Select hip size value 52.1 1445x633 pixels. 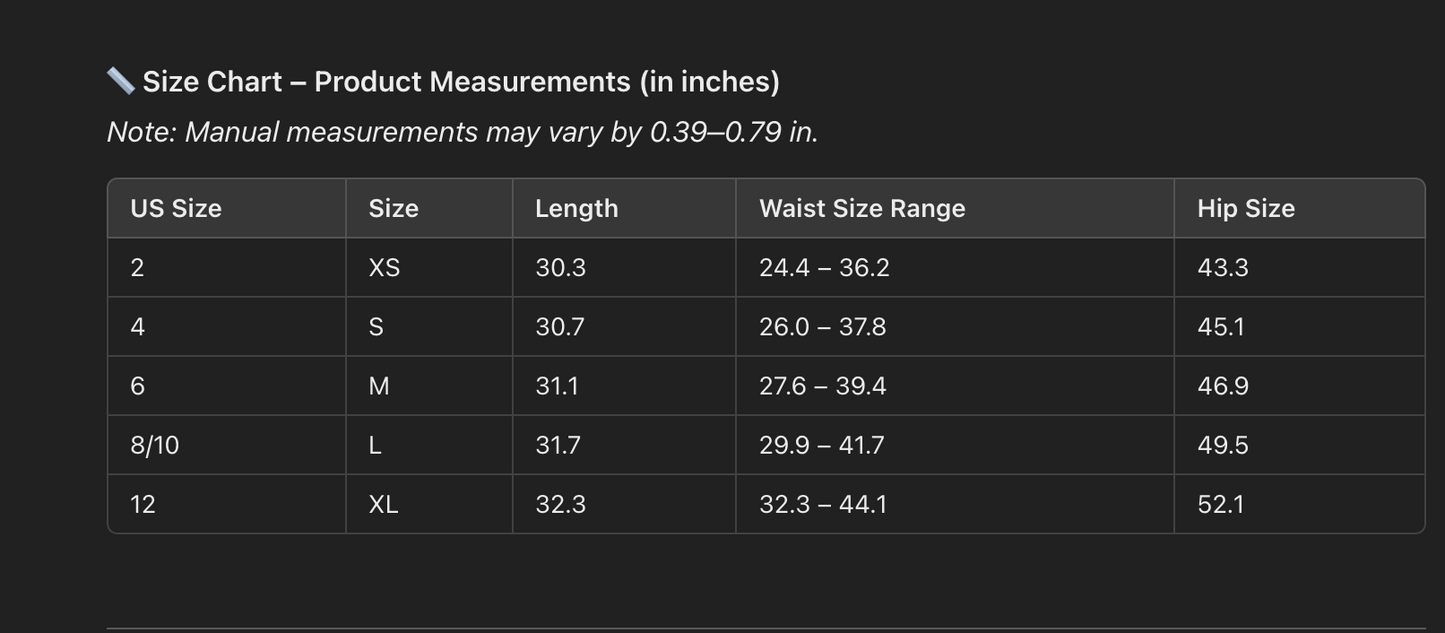click(1221, 504)
